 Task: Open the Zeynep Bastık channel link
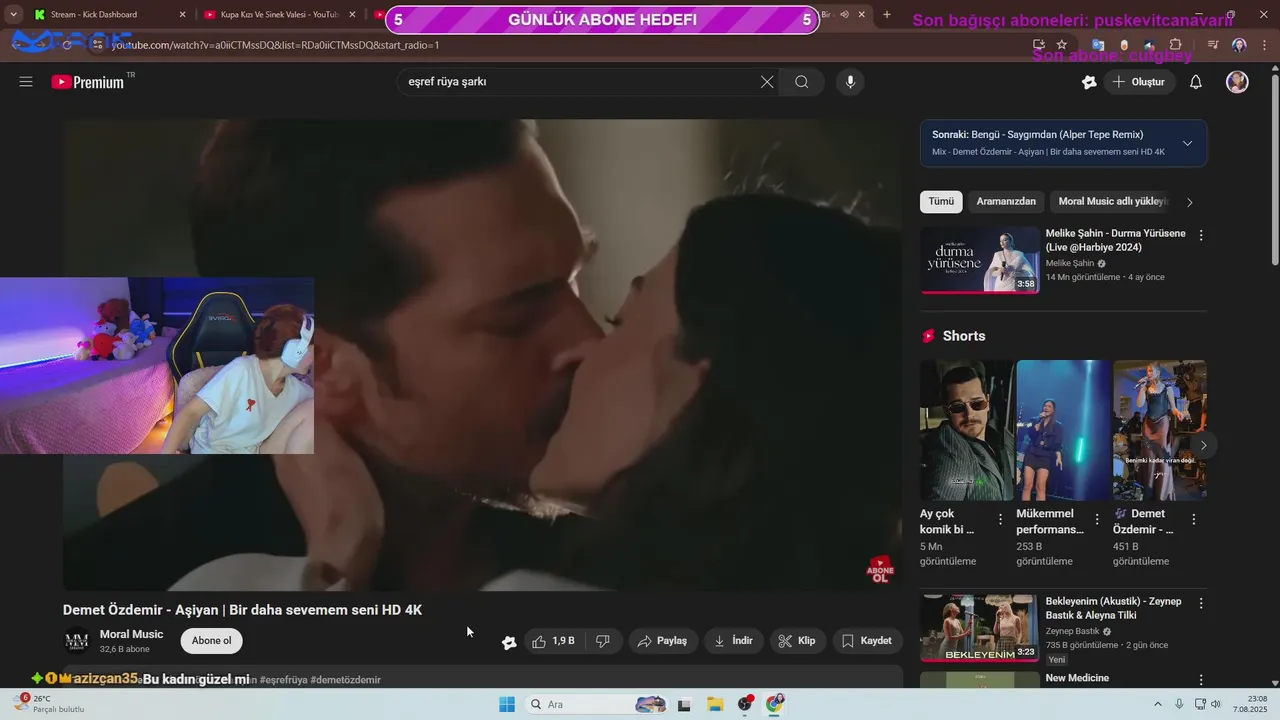(x=1072, y=632)
